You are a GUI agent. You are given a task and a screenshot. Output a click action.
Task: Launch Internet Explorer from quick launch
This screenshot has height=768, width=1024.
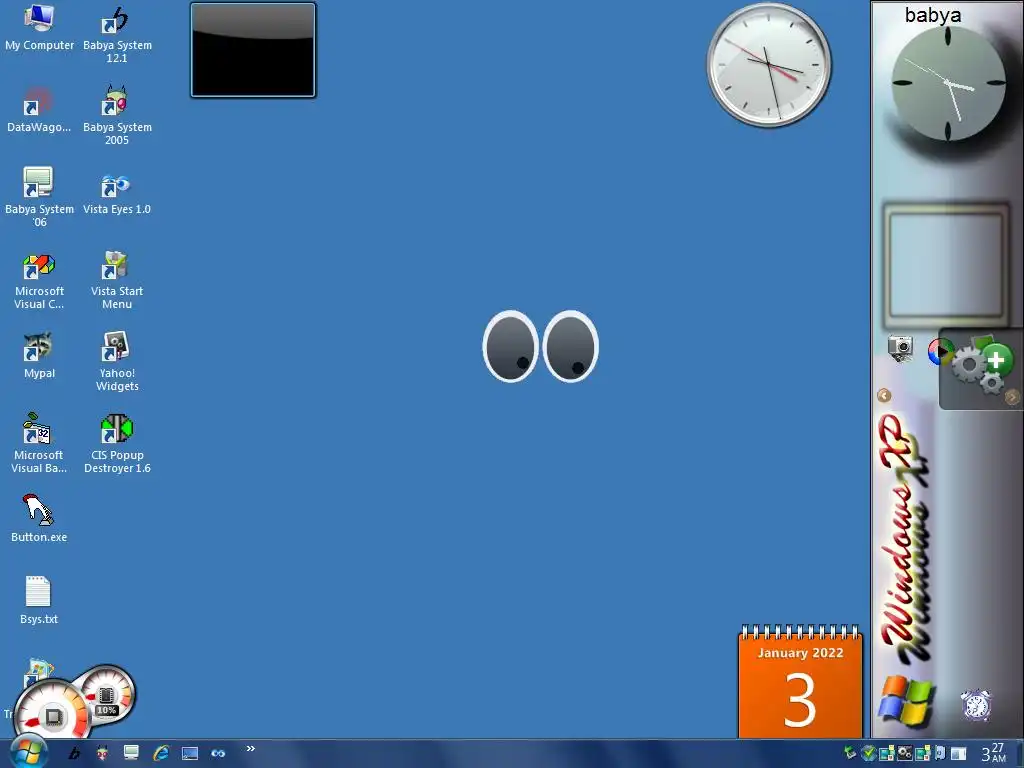(x=161, y=754)
